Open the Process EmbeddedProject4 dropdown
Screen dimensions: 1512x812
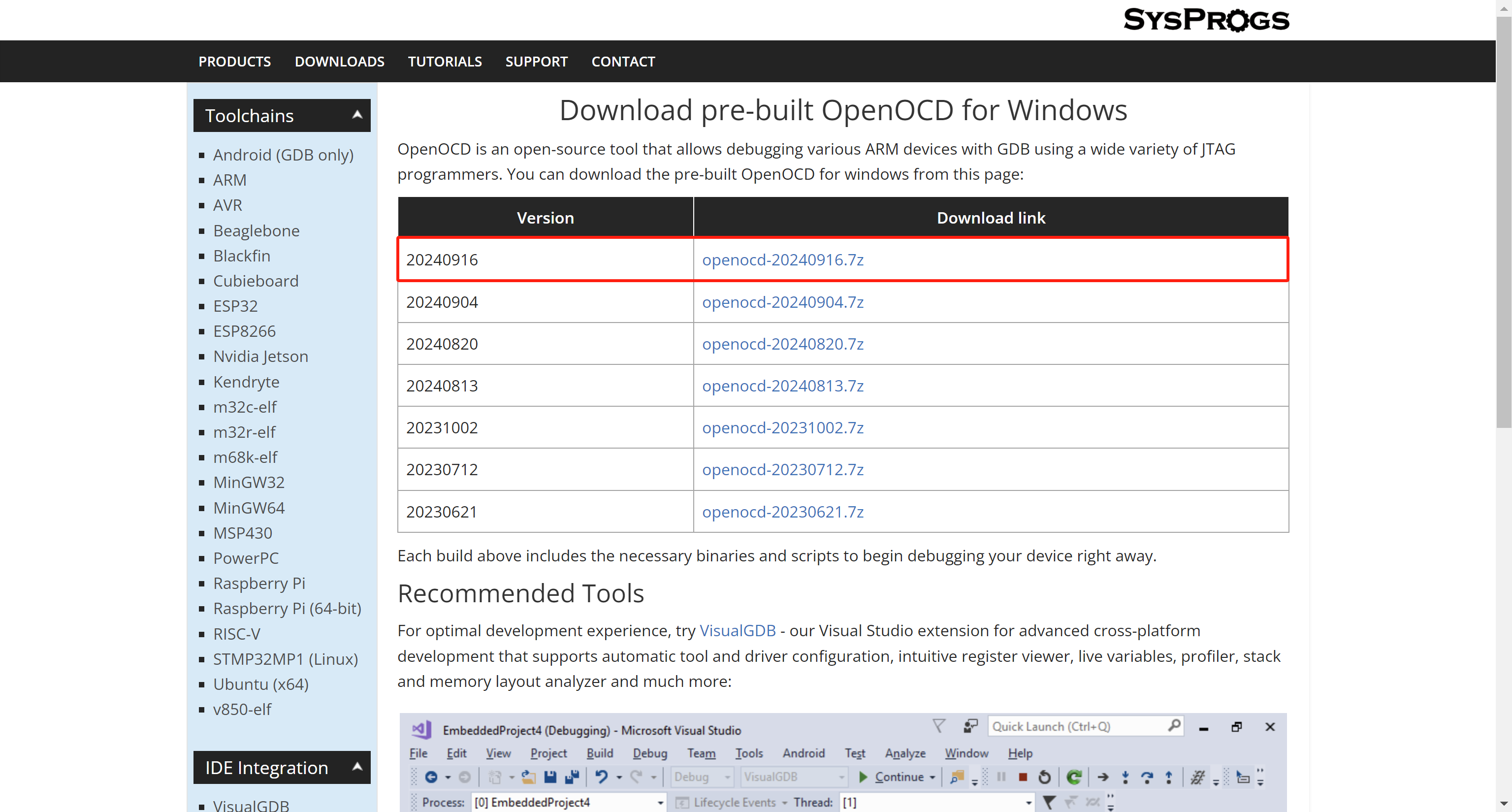click(660, 802)
